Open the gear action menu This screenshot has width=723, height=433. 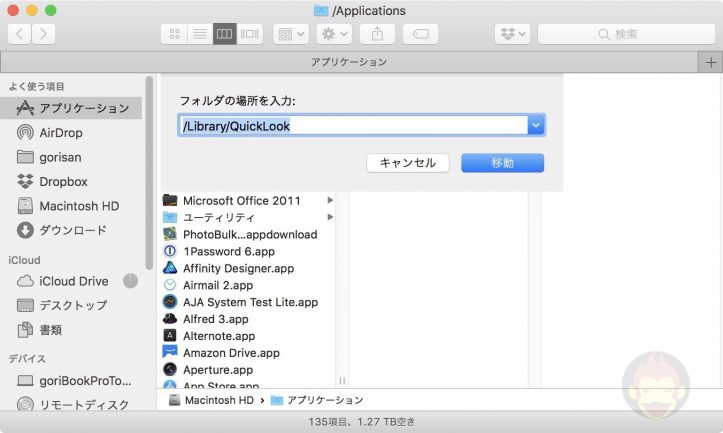pos(334,34)
